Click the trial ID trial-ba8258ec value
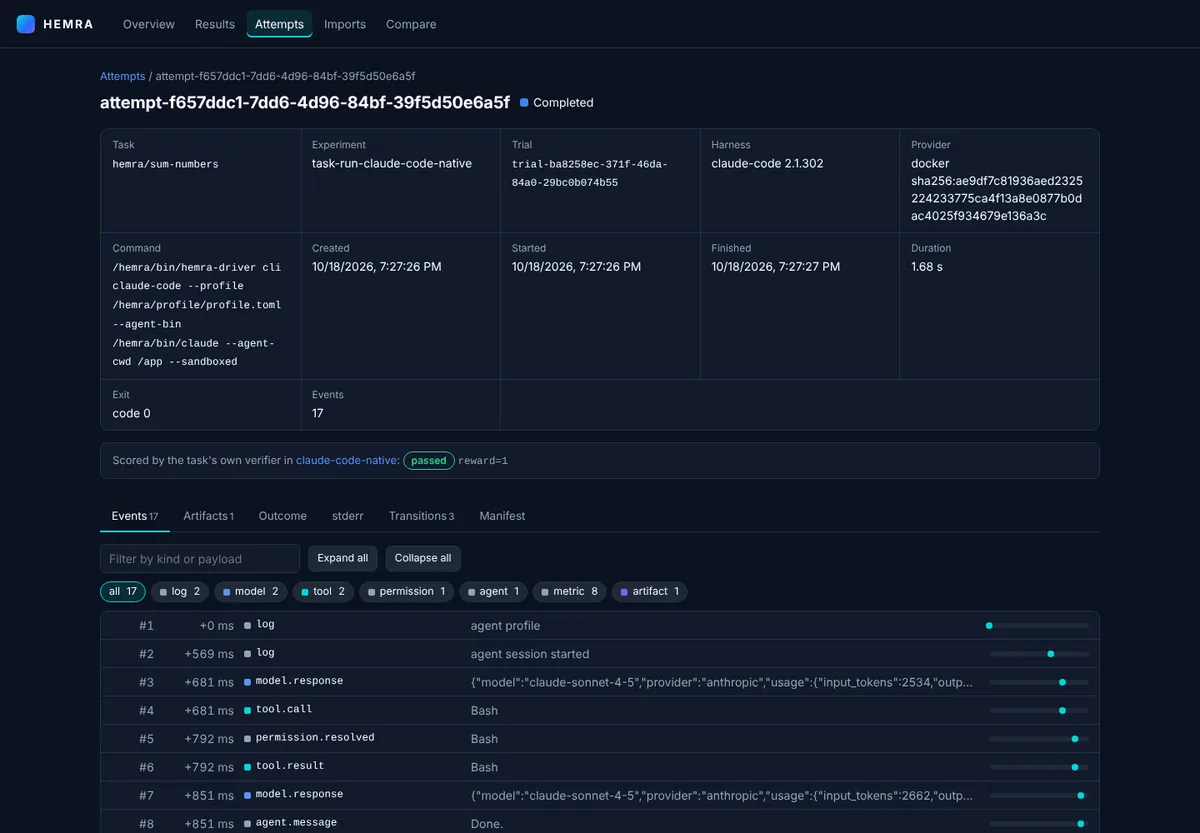The height and width of the screenshot is (833, 1200). (590, 173)
